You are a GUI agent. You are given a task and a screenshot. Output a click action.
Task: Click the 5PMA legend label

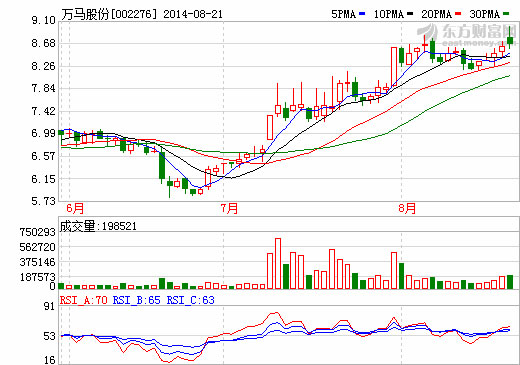coord(343,14)
